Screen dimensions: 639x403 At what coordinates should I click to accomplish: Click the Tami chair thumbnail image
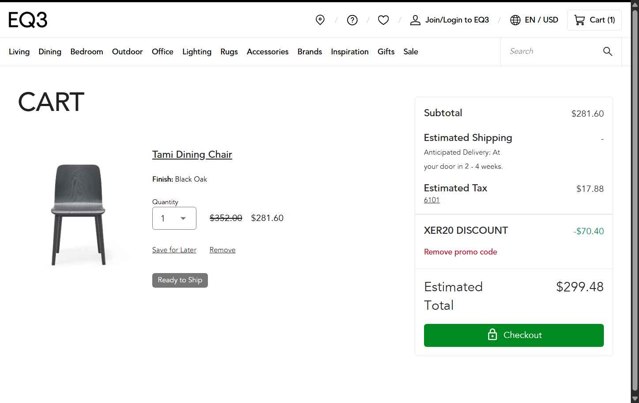(x=78, y=215)
